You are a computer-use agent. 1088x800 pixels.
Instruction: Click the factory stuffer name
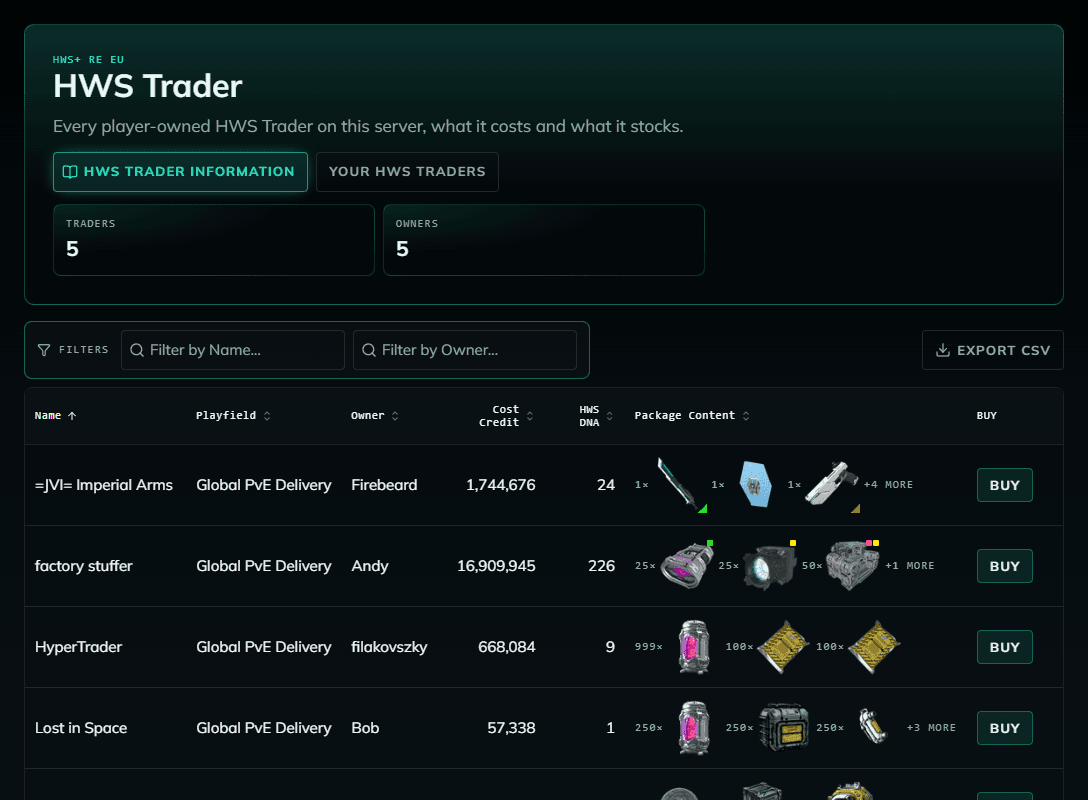pyautogui.click(x=84, y=566)
